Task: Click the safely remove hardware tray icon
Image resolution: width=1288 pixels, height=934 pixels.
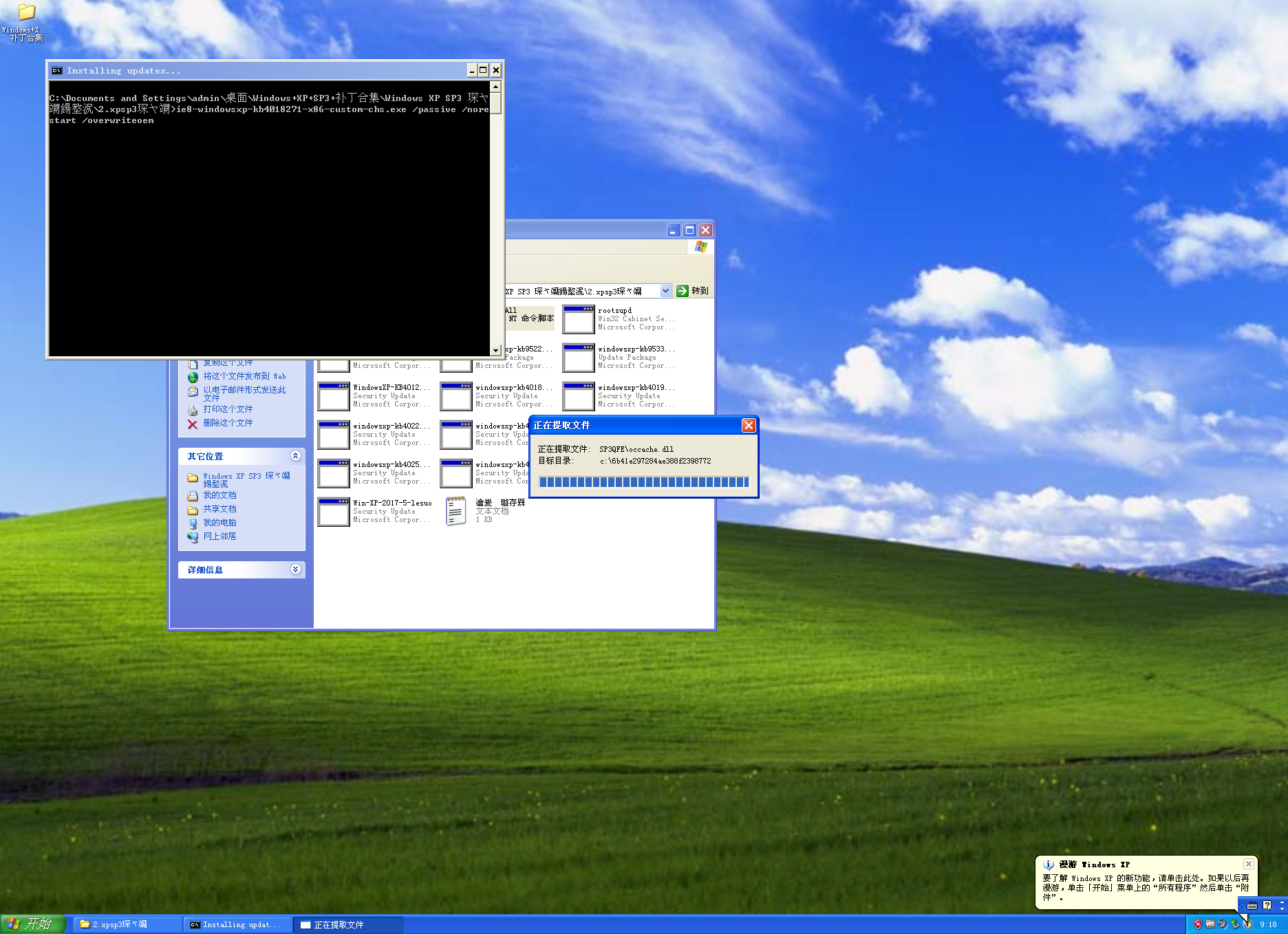Action: [x=1235, y=924]
